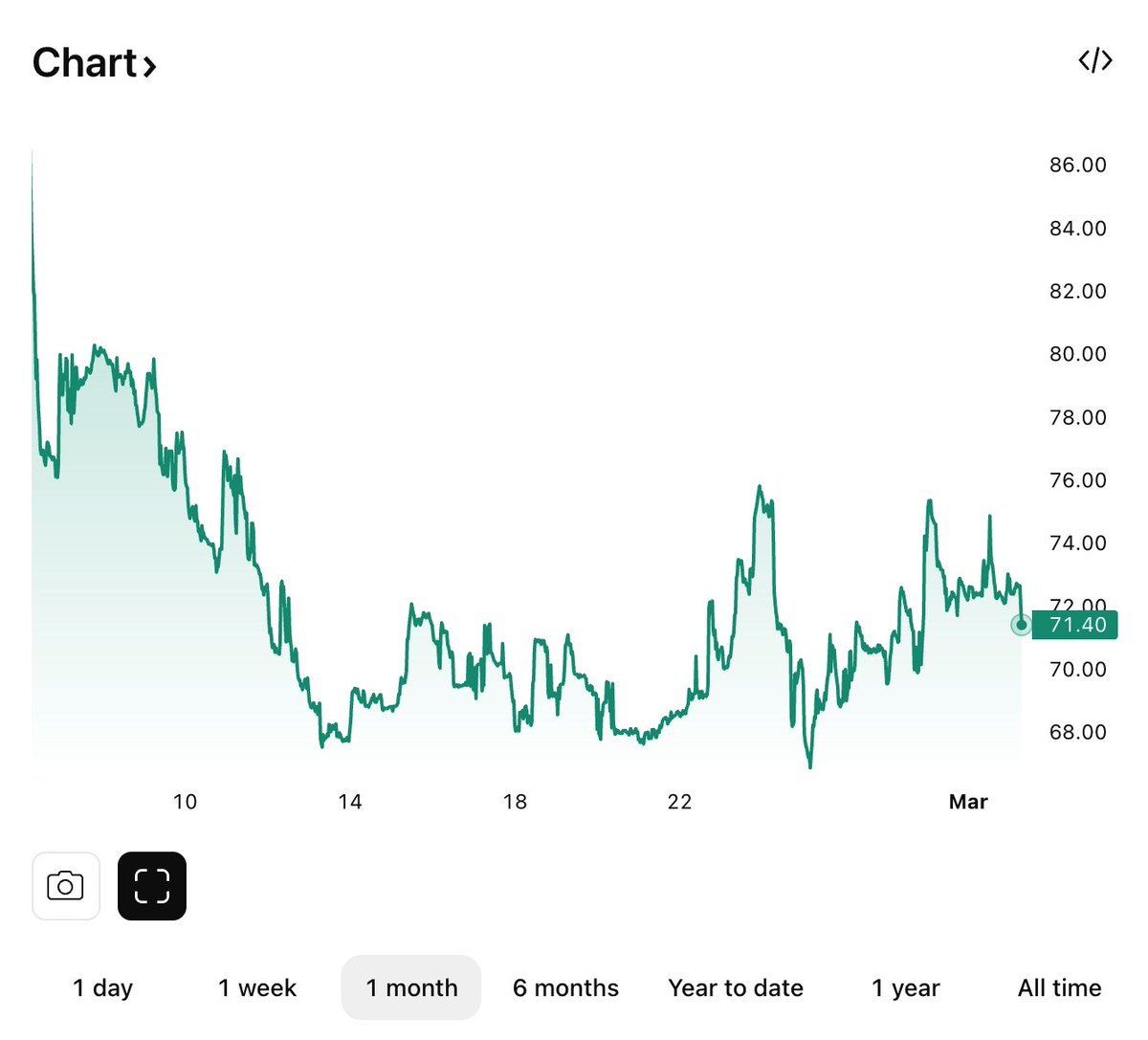
Task: Click the 10 date axis label
Action: (186, 802)
